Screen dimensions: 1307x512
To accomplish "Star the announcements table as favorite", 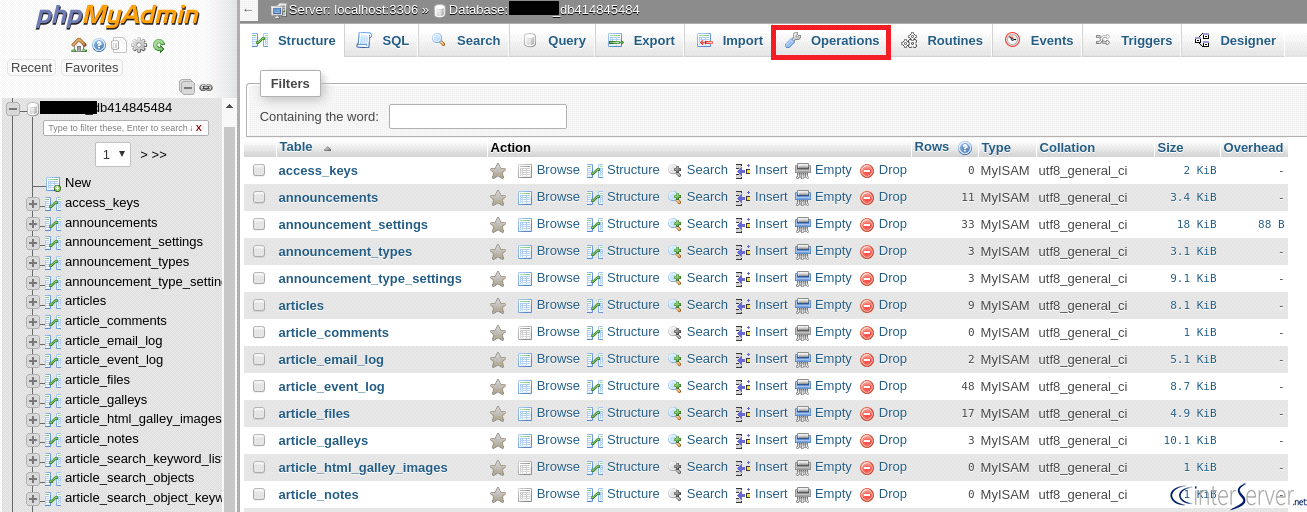I will (498, 198).
